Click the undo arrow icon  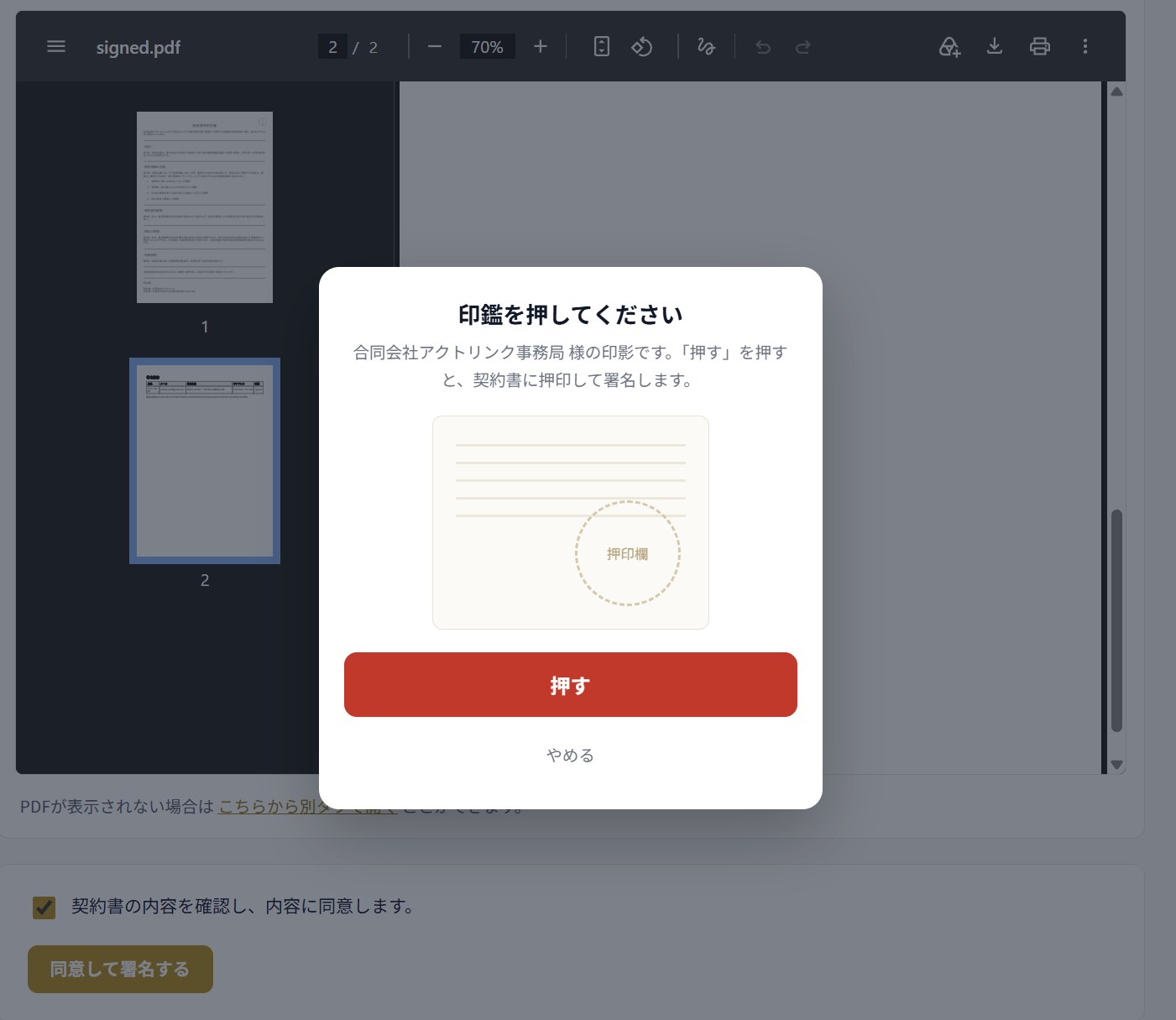pyautogui.click(x=763, y=47)
